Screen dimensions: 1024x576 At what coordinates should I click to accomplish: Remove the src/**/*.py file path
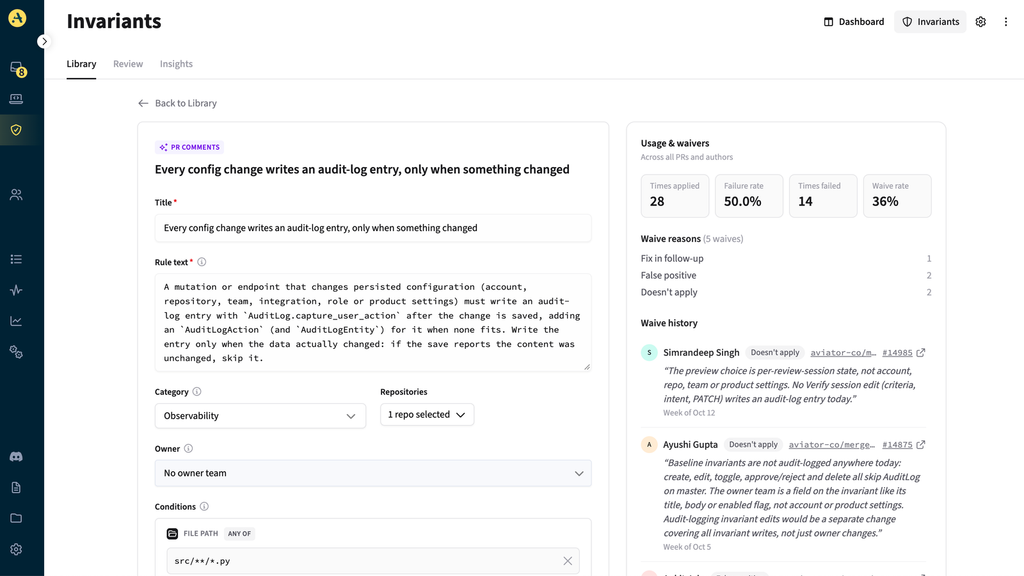tap(568, 561)
